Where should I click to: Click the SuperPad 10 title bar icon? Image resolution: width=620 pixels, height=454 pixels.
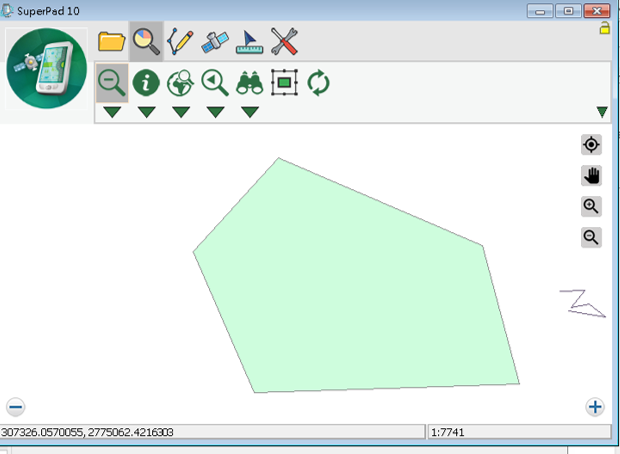pos(7,10)
